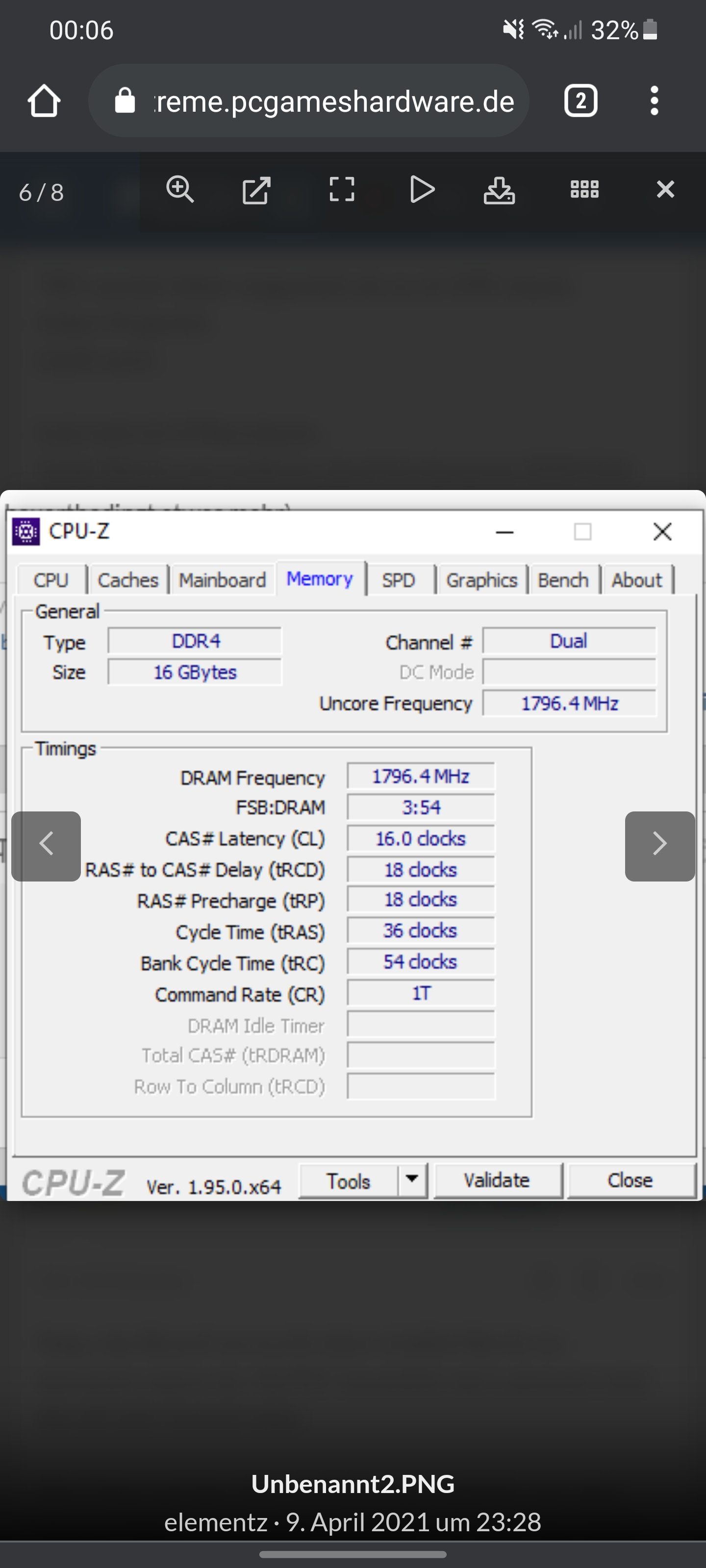This screenshot has width=706, height=1568.
Task: Click the 16.0 clocks CAS latency value
Action: click(x=421, y=838)
